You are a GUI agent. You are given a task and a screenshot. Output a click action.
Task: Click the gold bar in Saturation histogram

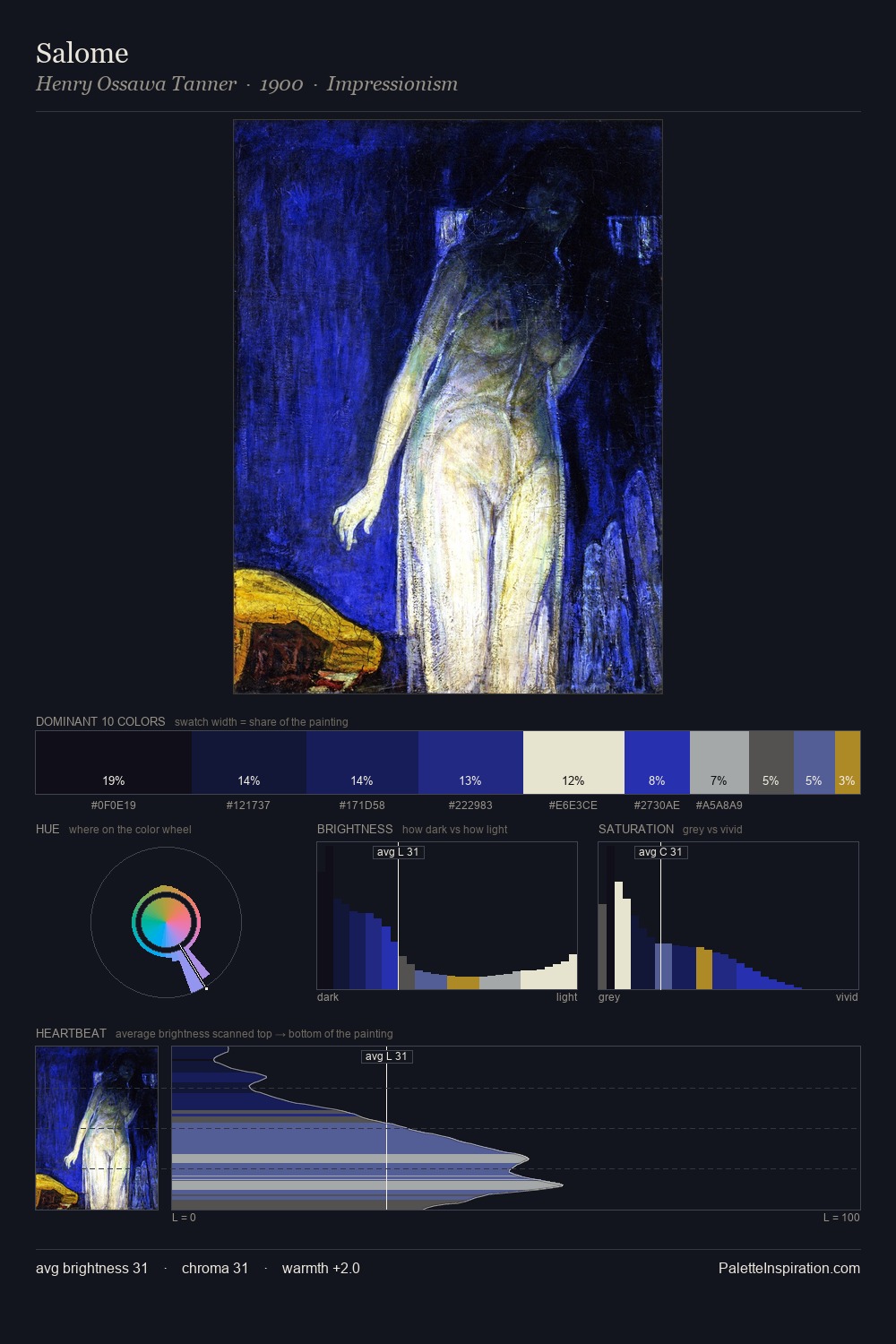coord(704,969)
